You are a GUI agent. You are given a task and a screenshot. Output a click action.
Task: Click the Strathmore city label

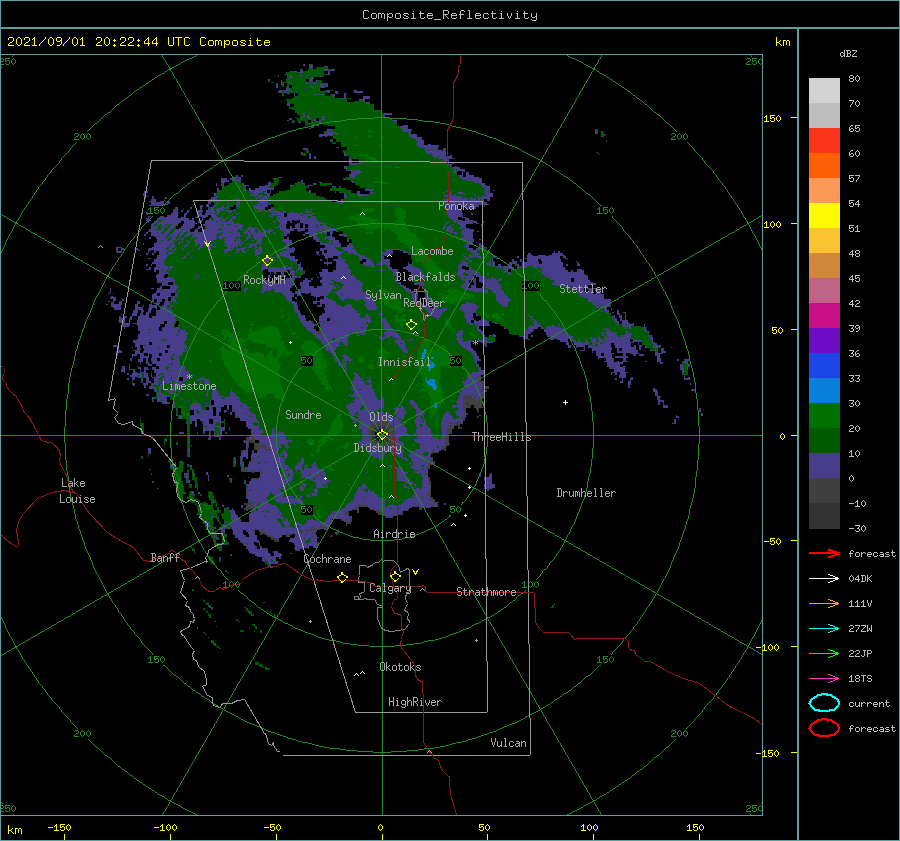point(486,592)
